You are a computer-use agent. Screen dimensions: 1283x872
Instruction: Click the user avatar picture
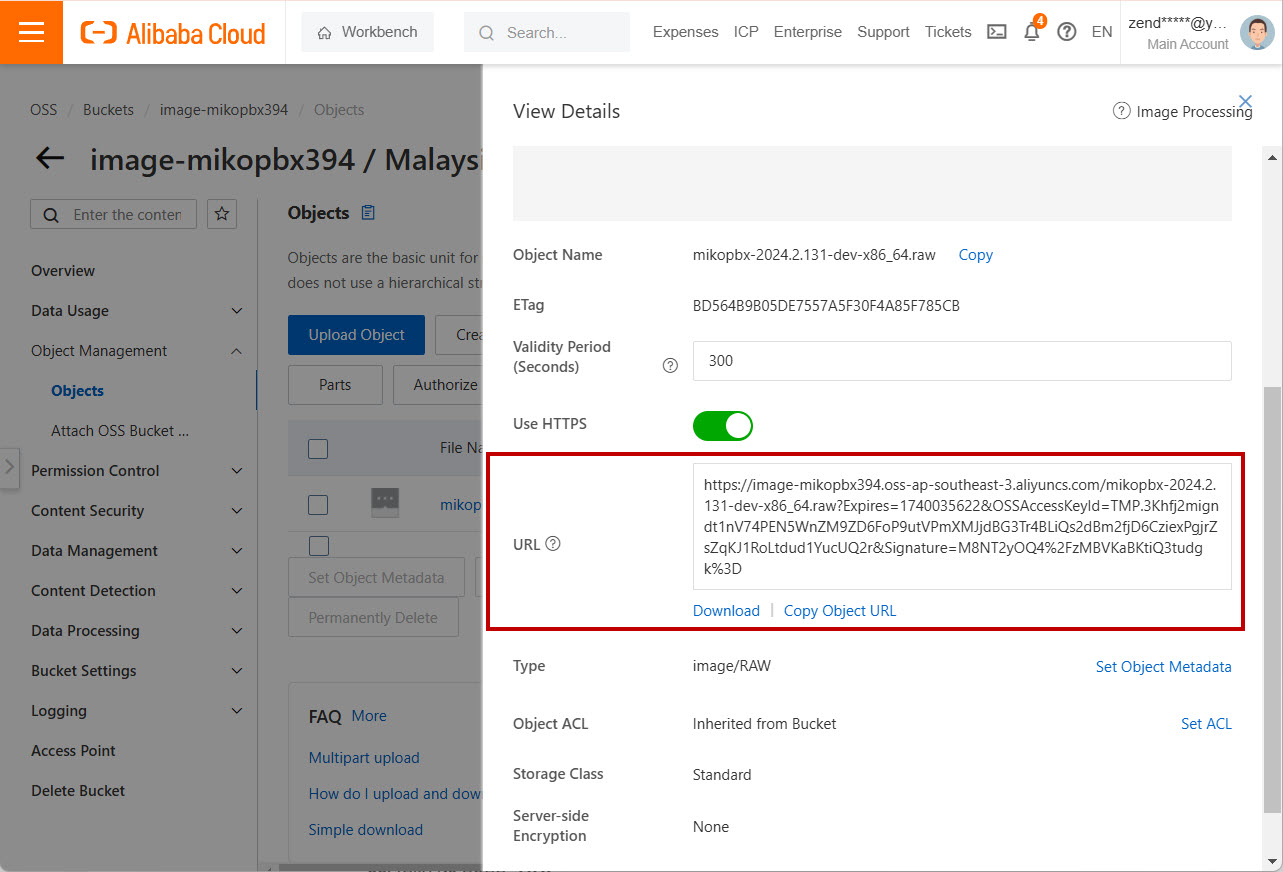[x=1256, y=33]
